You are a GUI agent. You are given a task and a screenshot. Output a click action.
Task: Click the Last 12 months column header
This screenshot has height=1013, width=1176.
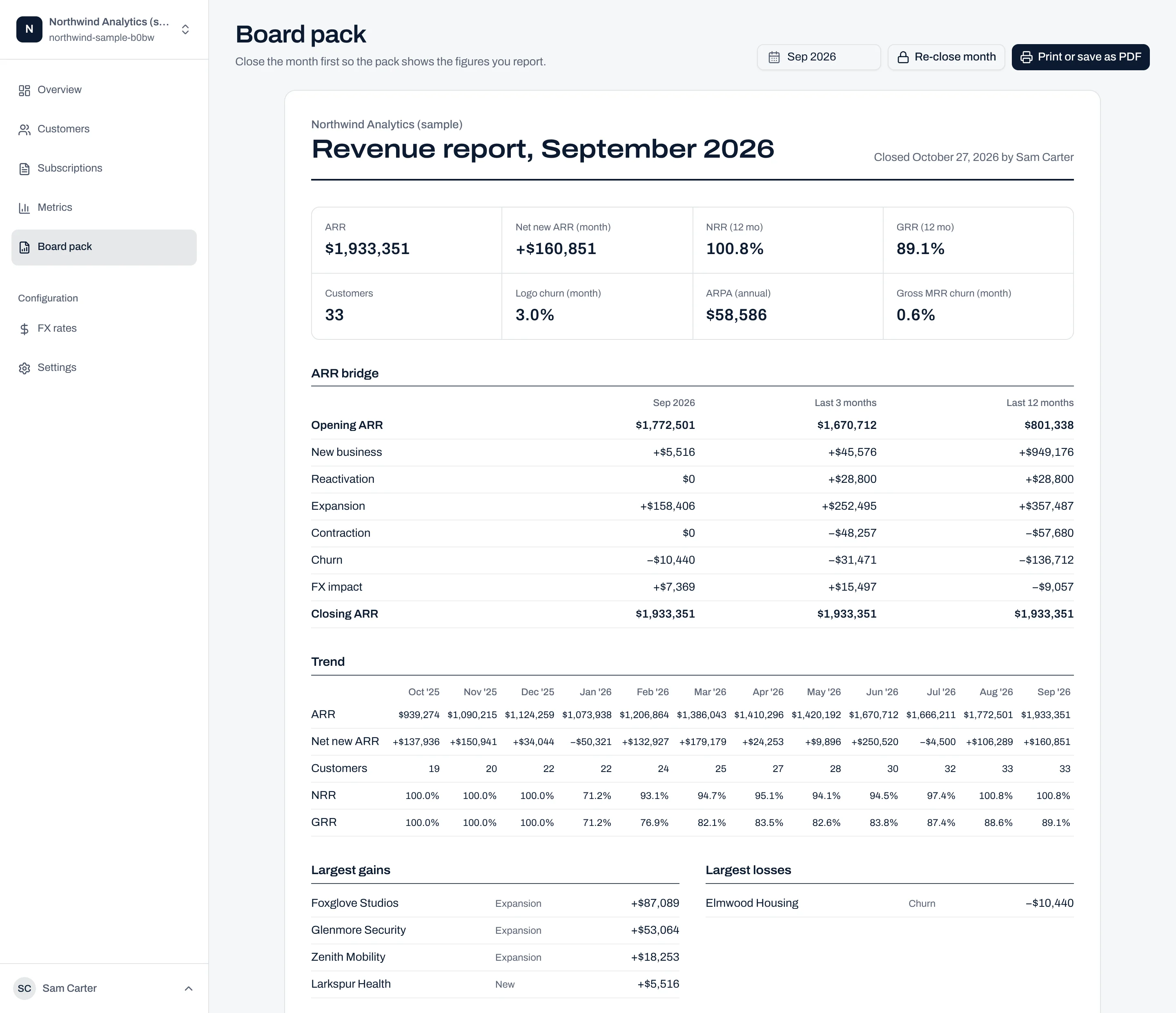tap(1040, 403)
